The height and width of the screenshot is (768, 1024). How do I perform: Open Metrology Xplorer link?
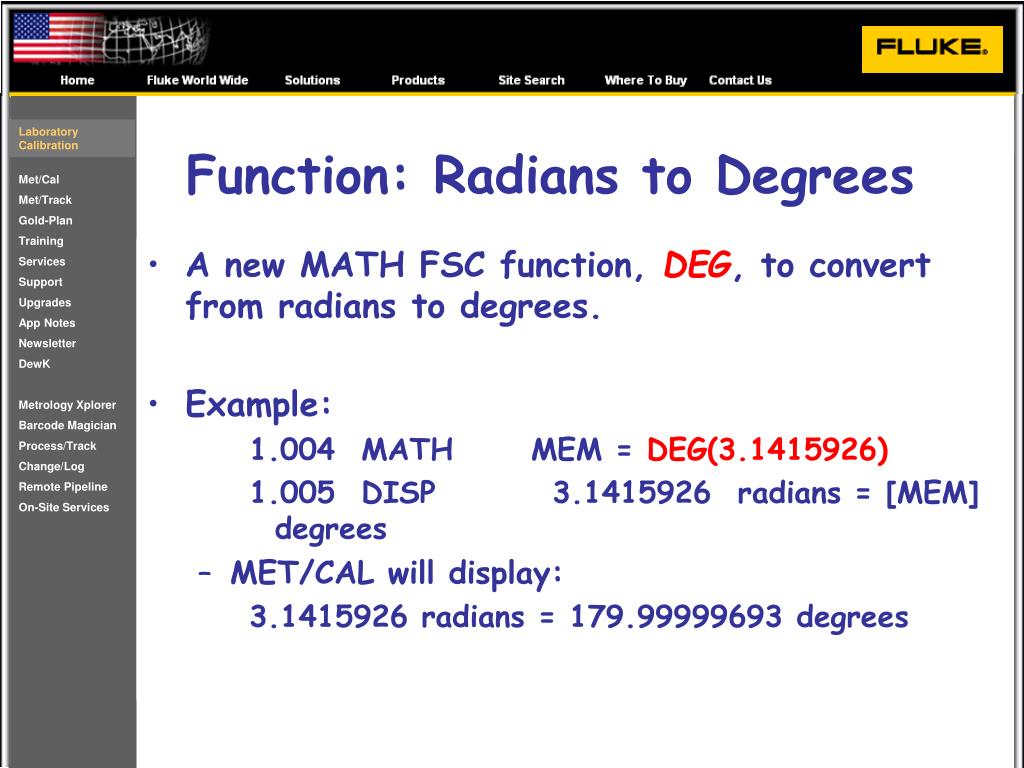coord(67,405)
